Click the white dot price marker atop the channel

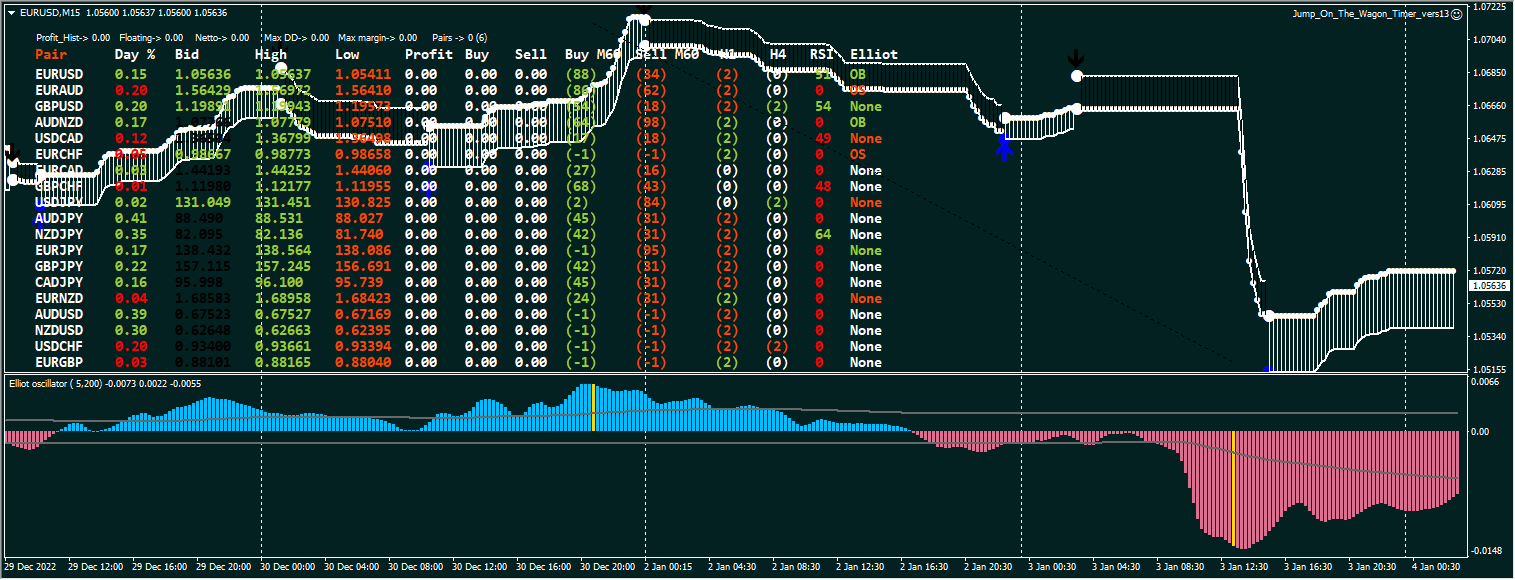643,20
